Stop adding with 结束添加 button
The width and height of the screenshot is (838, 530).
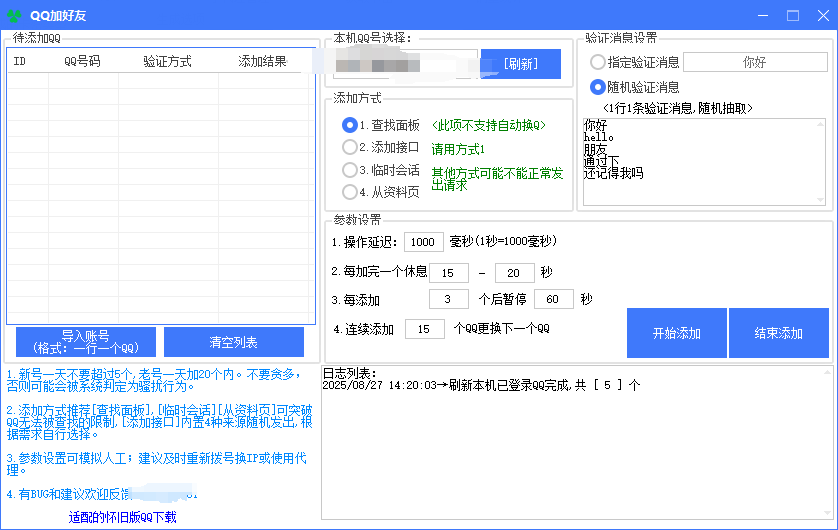778,333
